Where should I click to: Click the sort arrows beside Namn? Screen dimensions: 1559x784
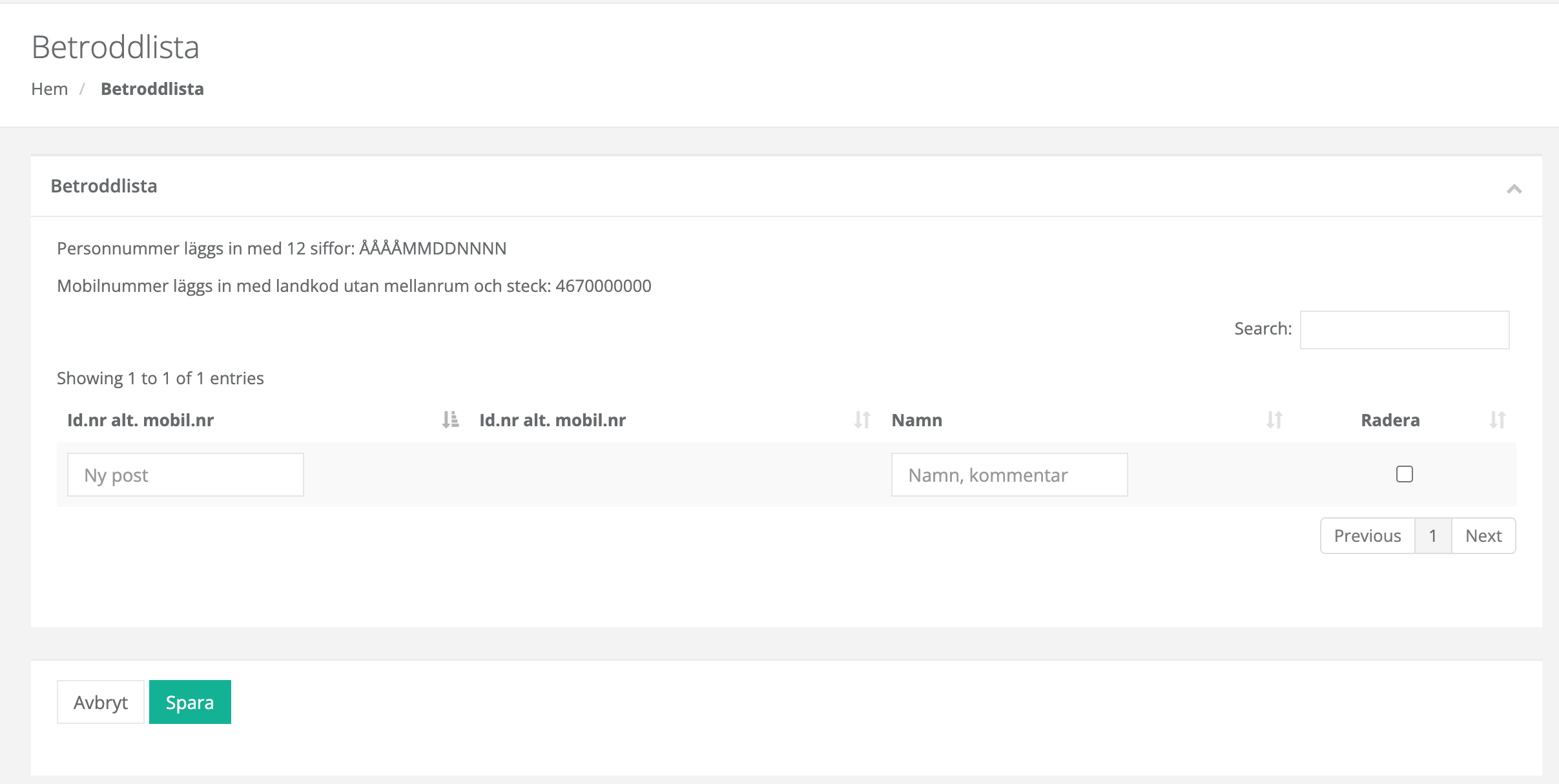pyautogui.click(x=1274, y=420)
